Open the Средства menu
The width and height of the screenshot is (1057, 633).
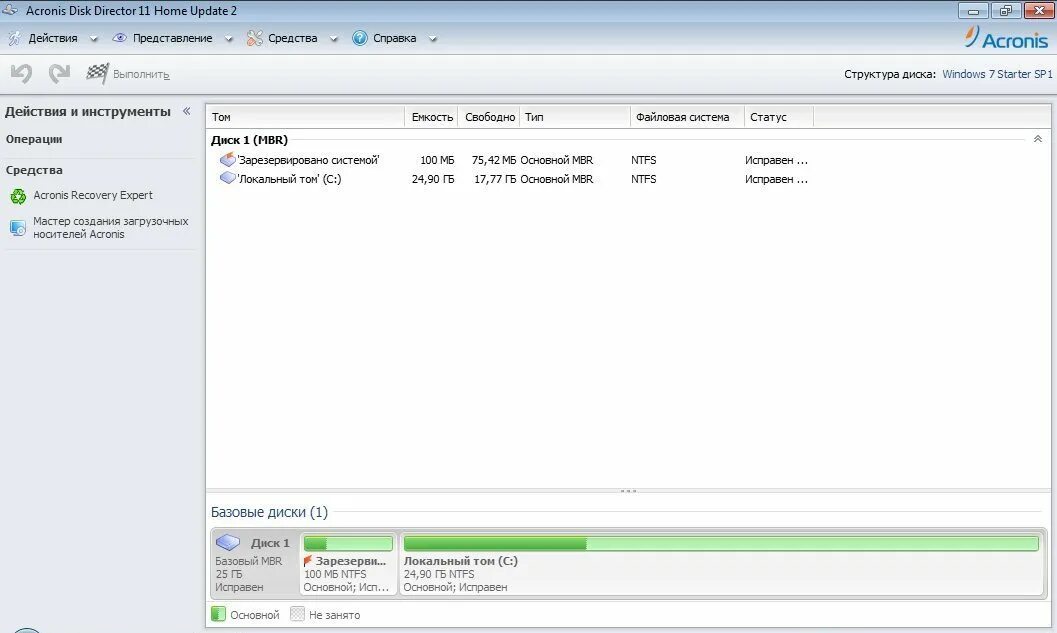(293, 38)
